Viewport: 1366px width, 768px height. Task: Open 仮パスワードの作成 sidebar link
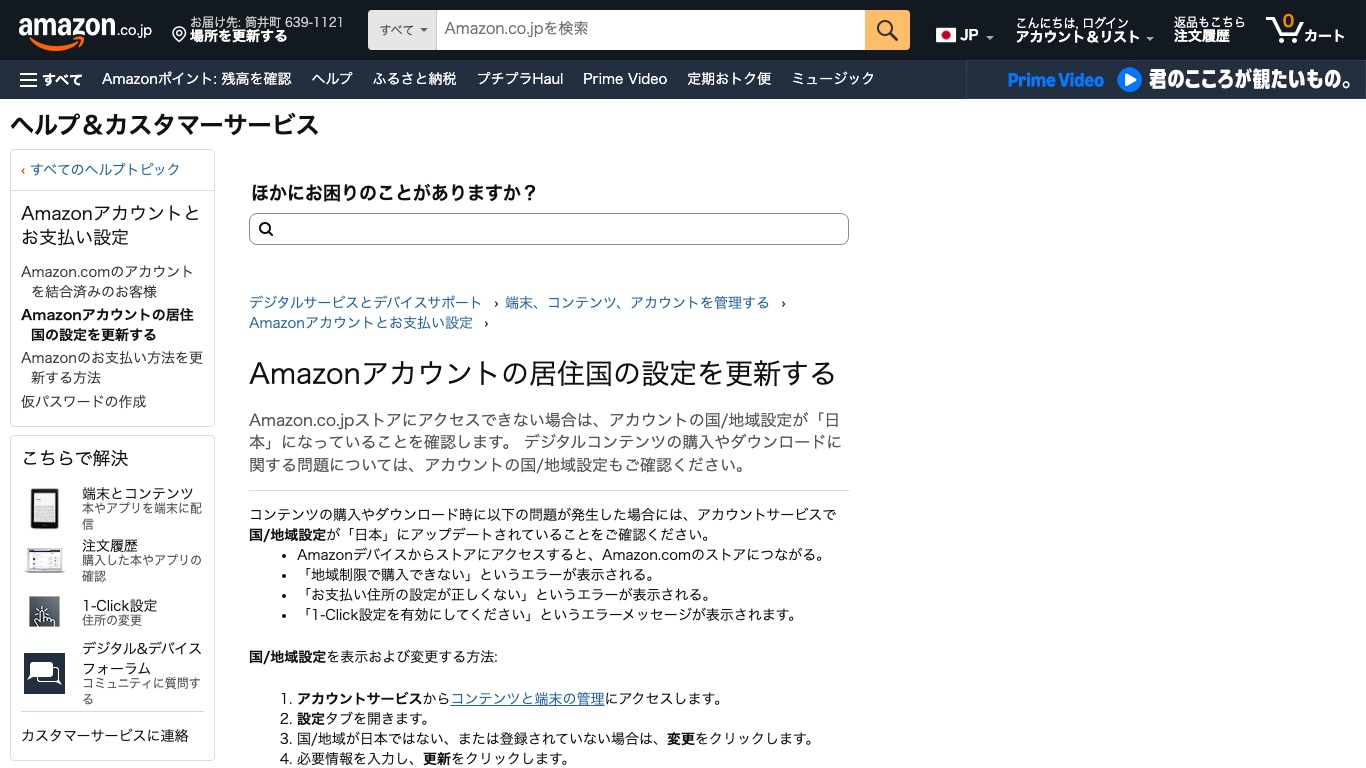(84, 402)
